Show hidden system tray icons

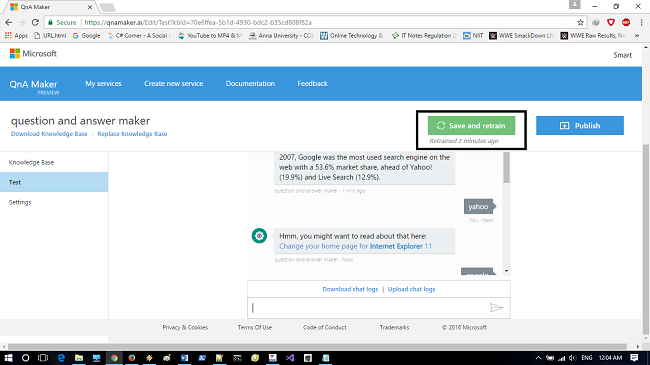click(x=538, y=358)
